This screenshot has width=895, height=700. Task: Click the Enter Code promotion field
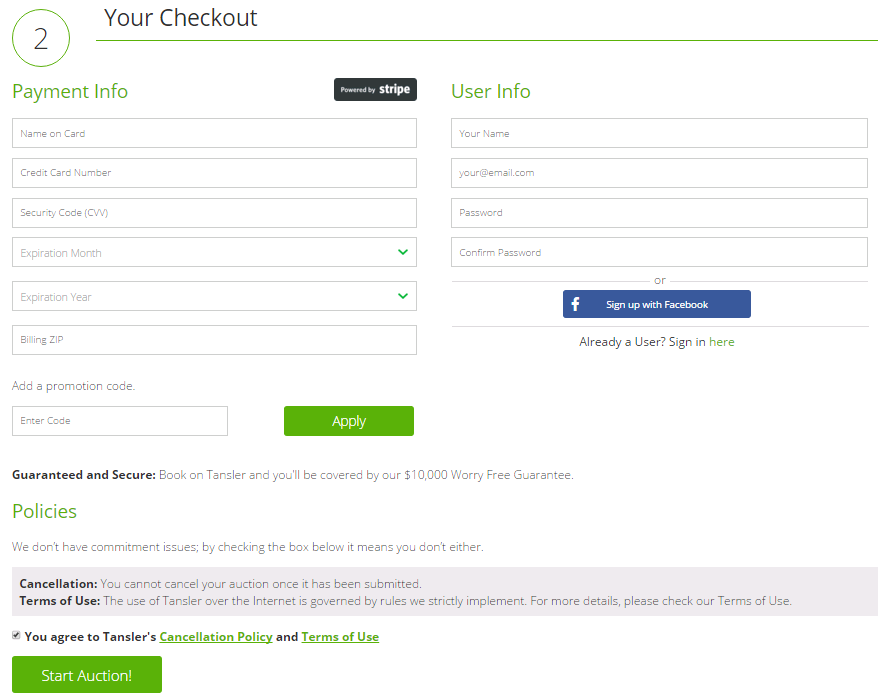point(120,421)
